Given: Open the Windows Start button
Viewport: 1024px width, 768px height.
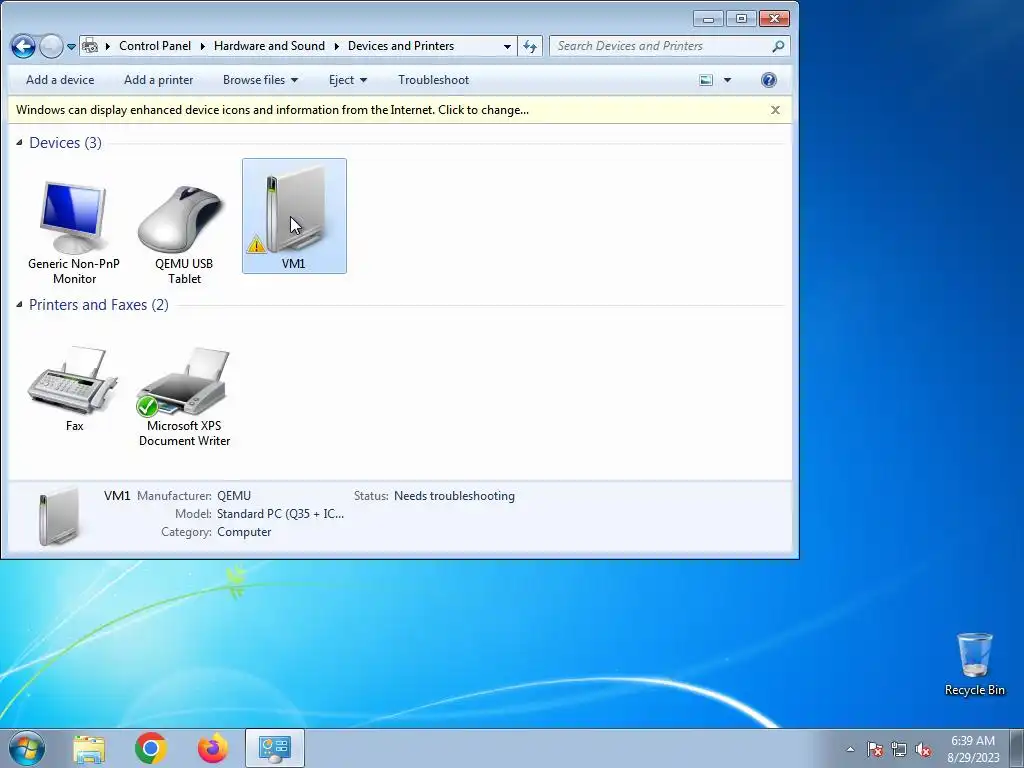Looking at the screenshot, I should (27, 748).
